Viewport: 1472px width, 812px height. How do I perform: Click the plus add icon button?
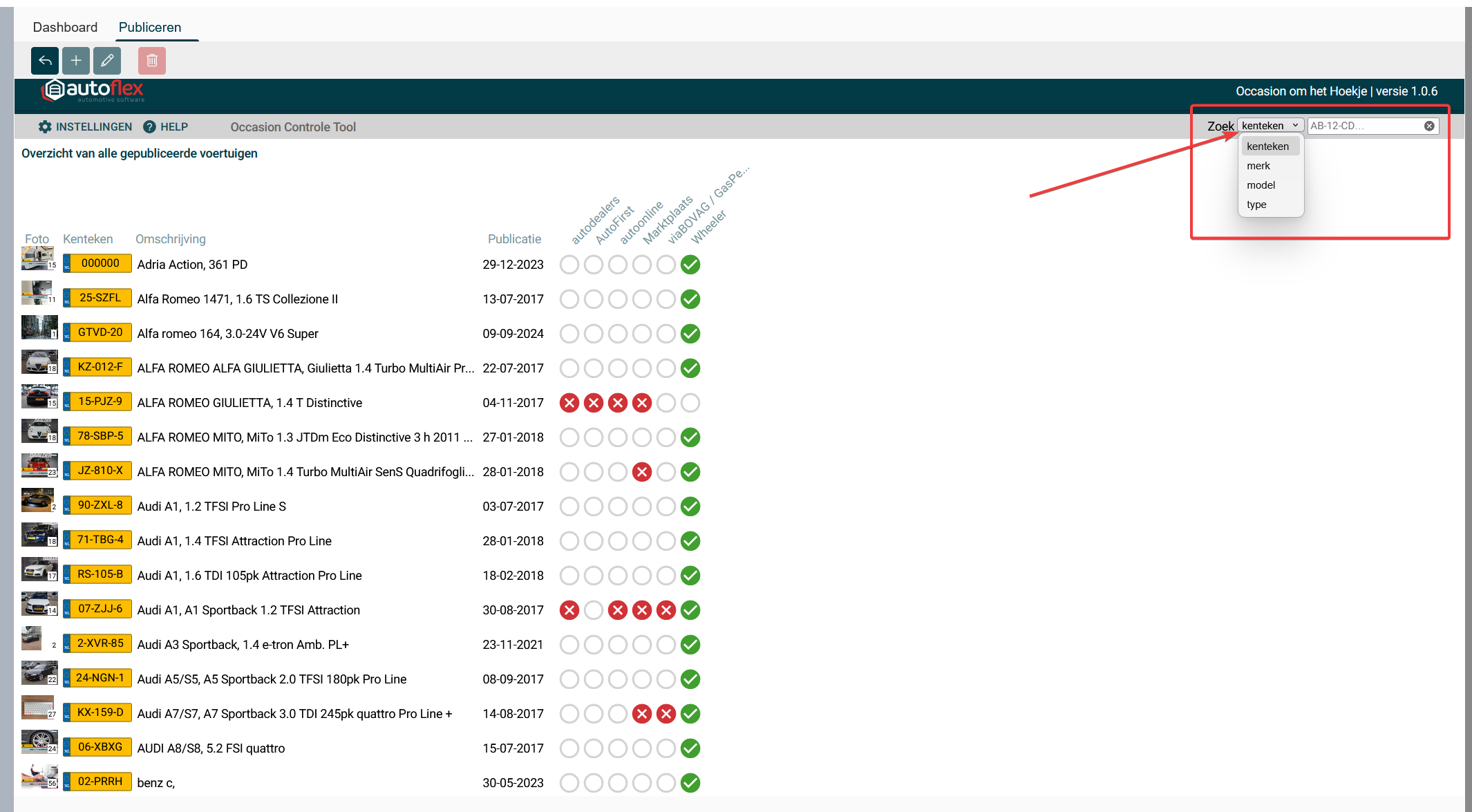pyautogui.click(x=76, y=61)
